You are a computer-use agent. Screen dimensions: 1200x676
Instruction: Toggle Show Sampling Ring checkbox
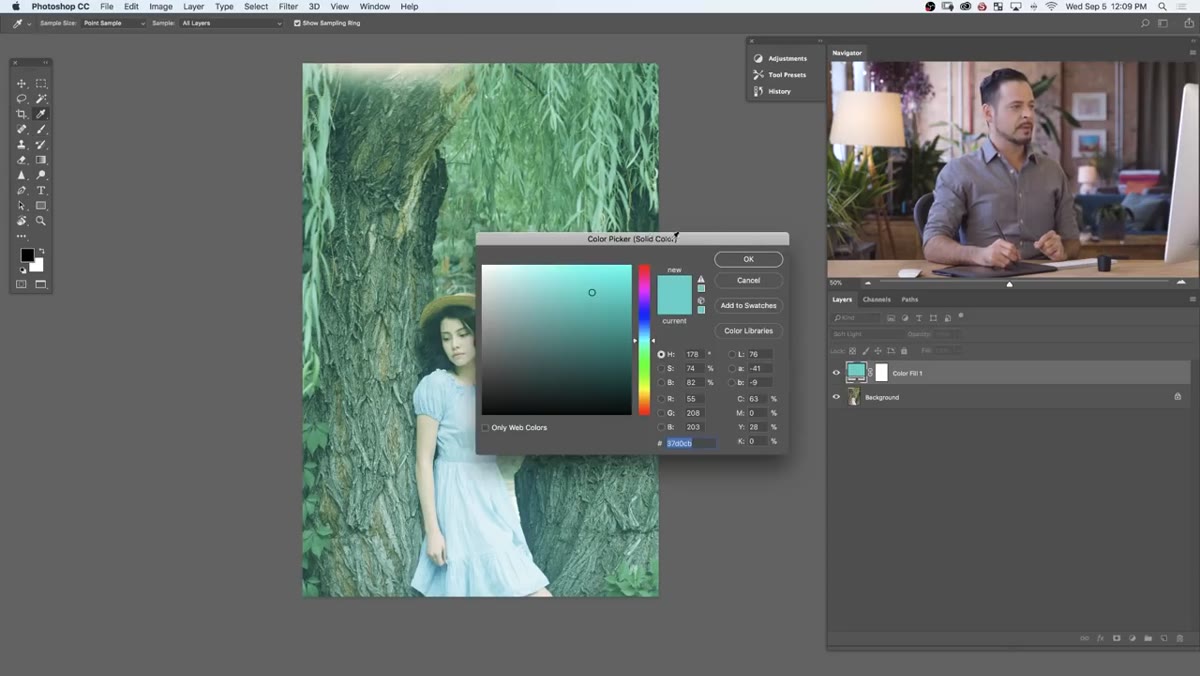[x=297, y=23]
